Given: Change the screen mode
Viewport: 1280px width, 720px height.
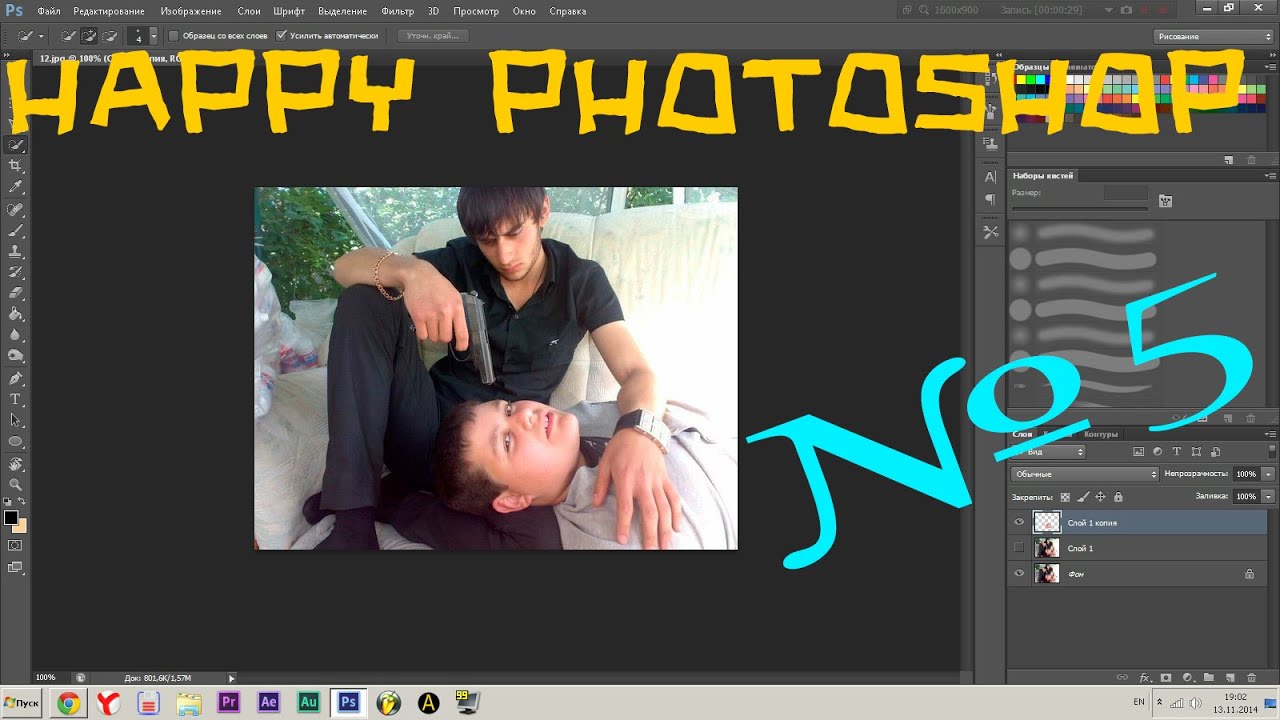Looking at the screenshot, I should pos(16,567).
